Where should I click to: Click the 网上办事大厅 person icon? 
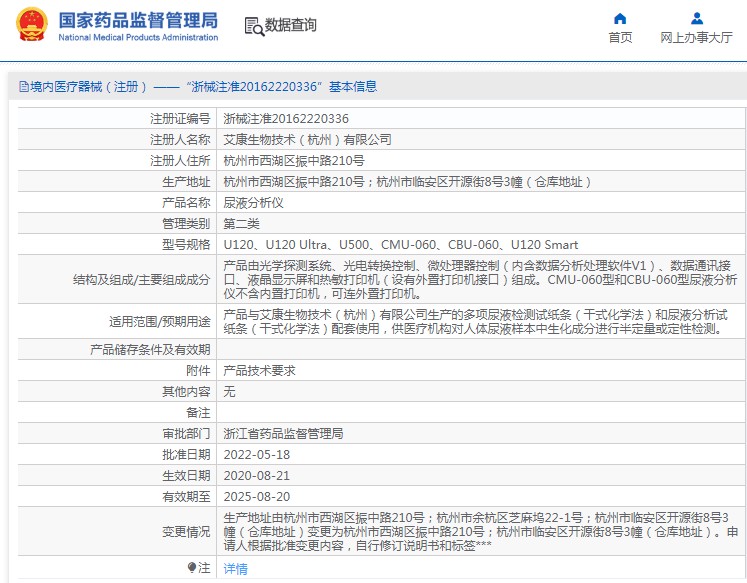tap(696, 18)
